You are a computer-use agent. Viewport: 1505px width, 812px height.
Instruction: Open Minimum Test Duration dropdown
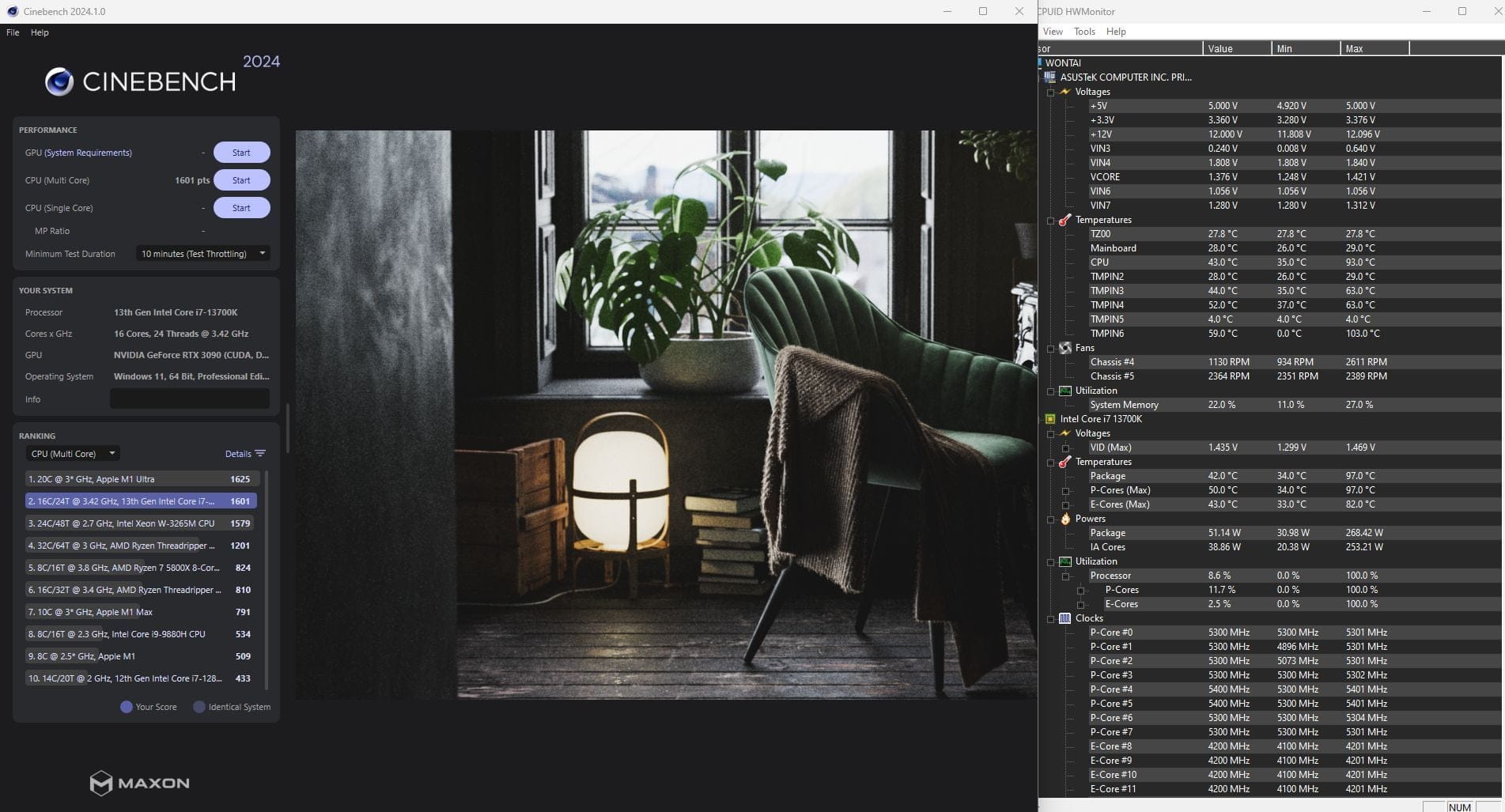203,254
